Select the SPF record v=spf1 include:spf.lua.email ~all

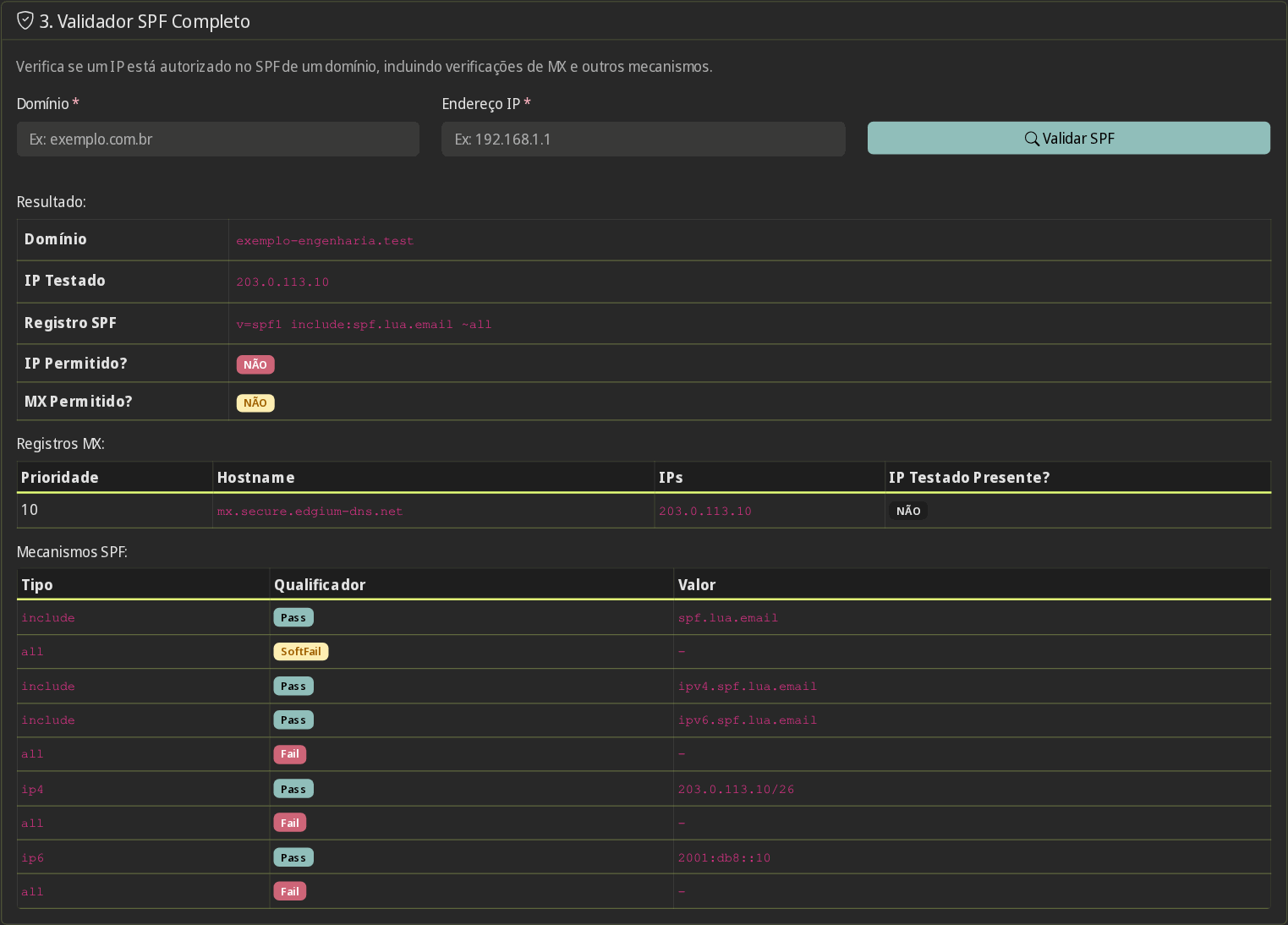coord(364,325)
